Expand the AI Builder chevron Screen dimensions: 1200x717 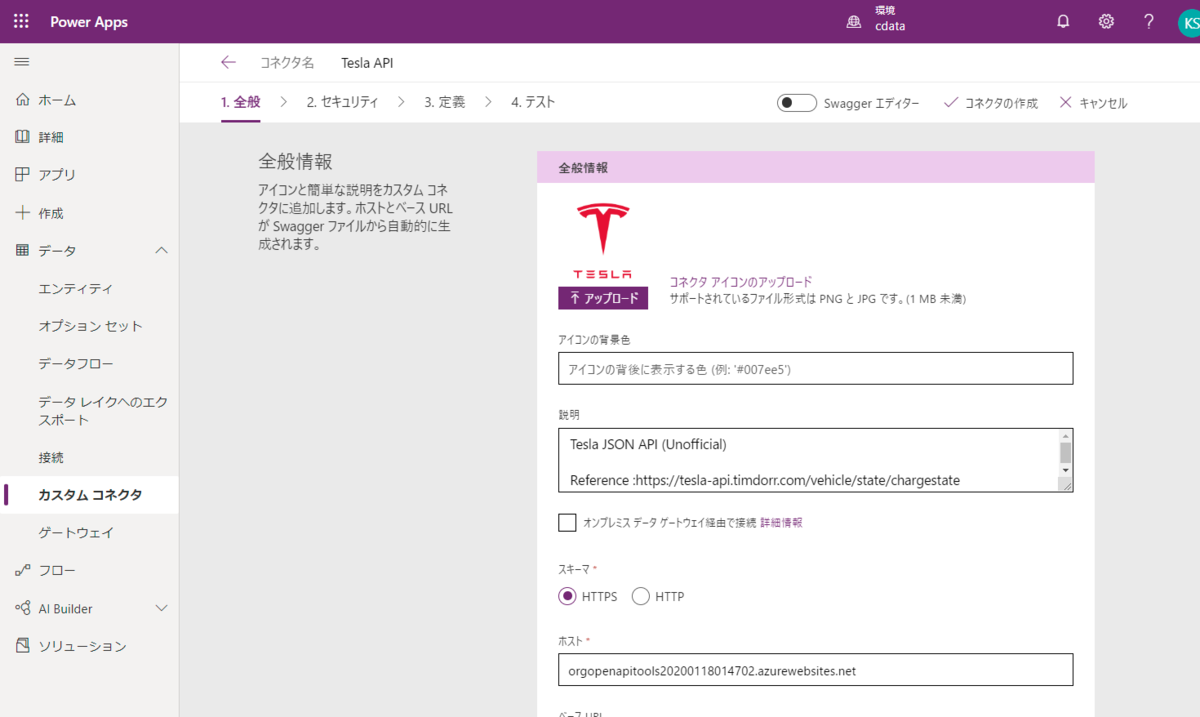pos(162,608)
